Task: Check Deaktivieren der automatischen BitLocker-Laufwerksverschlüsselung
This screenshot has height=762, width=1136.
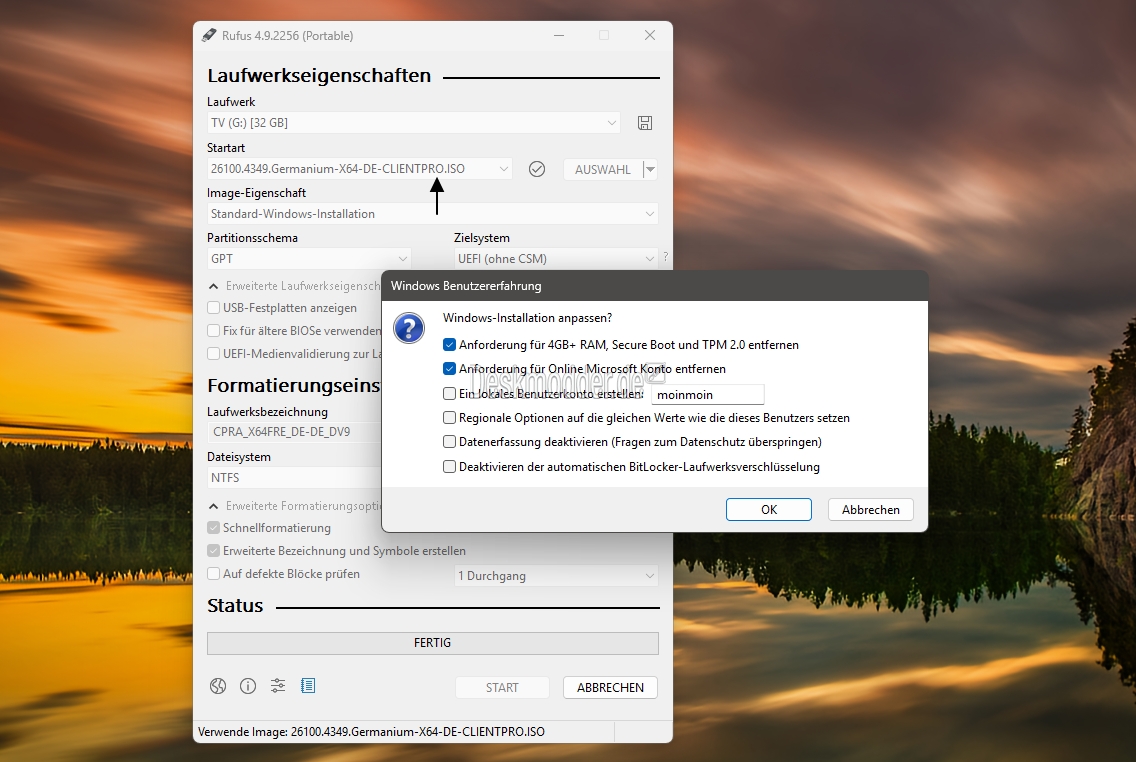Action: pyautogui.click(x=450, y=466)
